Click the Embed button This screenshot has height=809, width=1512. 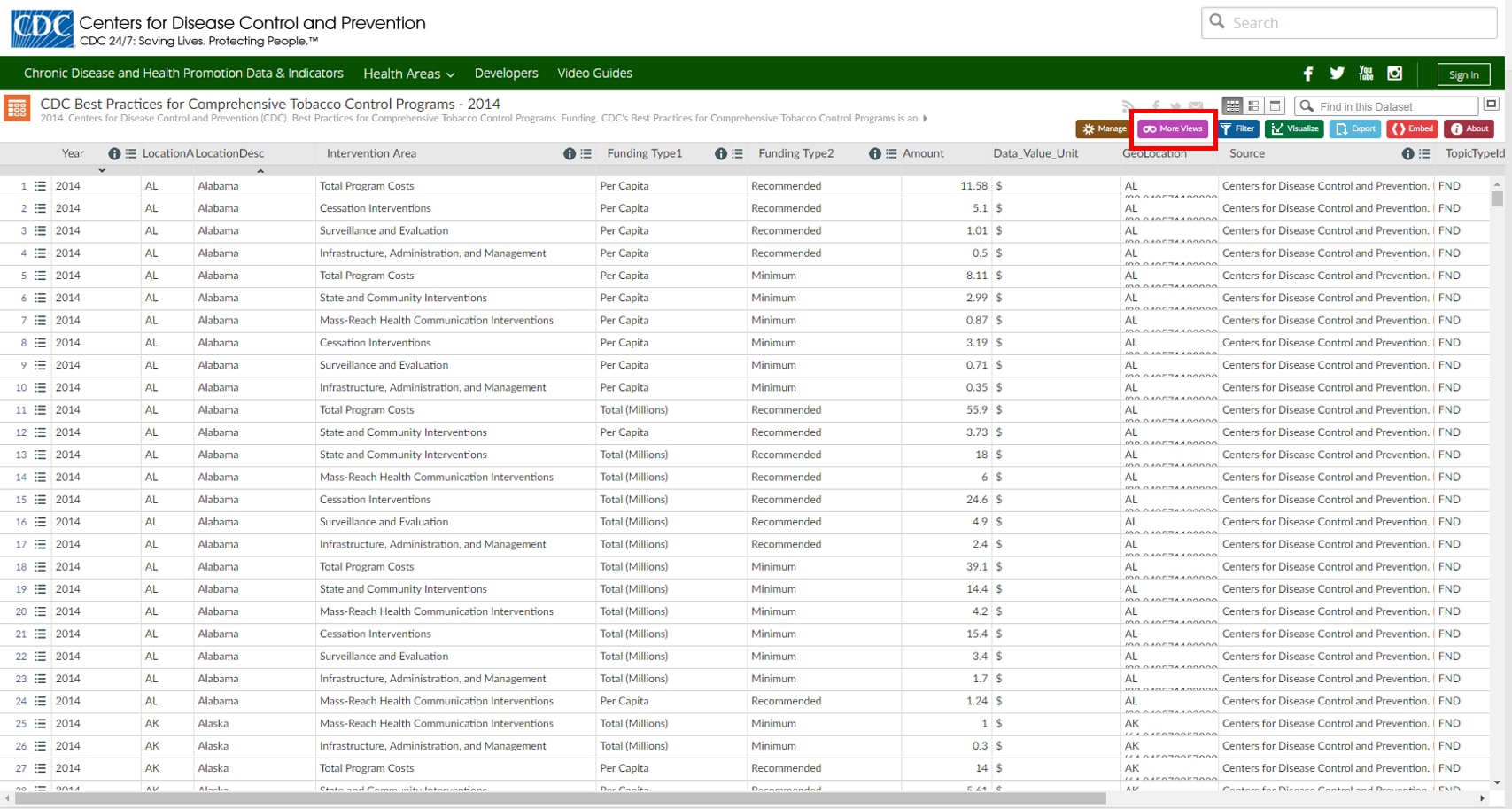(1413, 129)
